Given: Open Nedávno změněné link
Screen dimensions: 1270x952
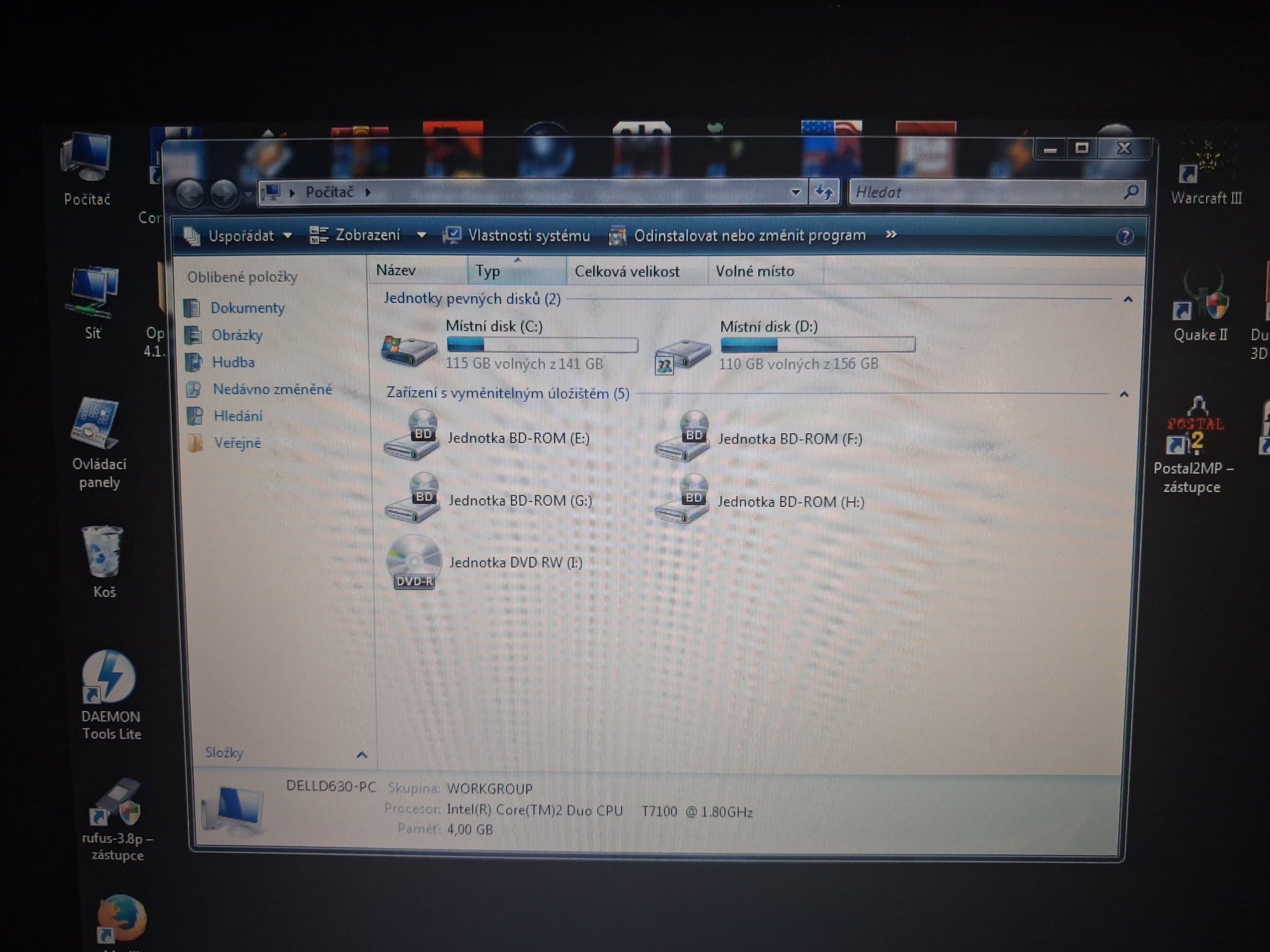Looking at the screenshot, I should pyautogui.click(x=272, y=389).
